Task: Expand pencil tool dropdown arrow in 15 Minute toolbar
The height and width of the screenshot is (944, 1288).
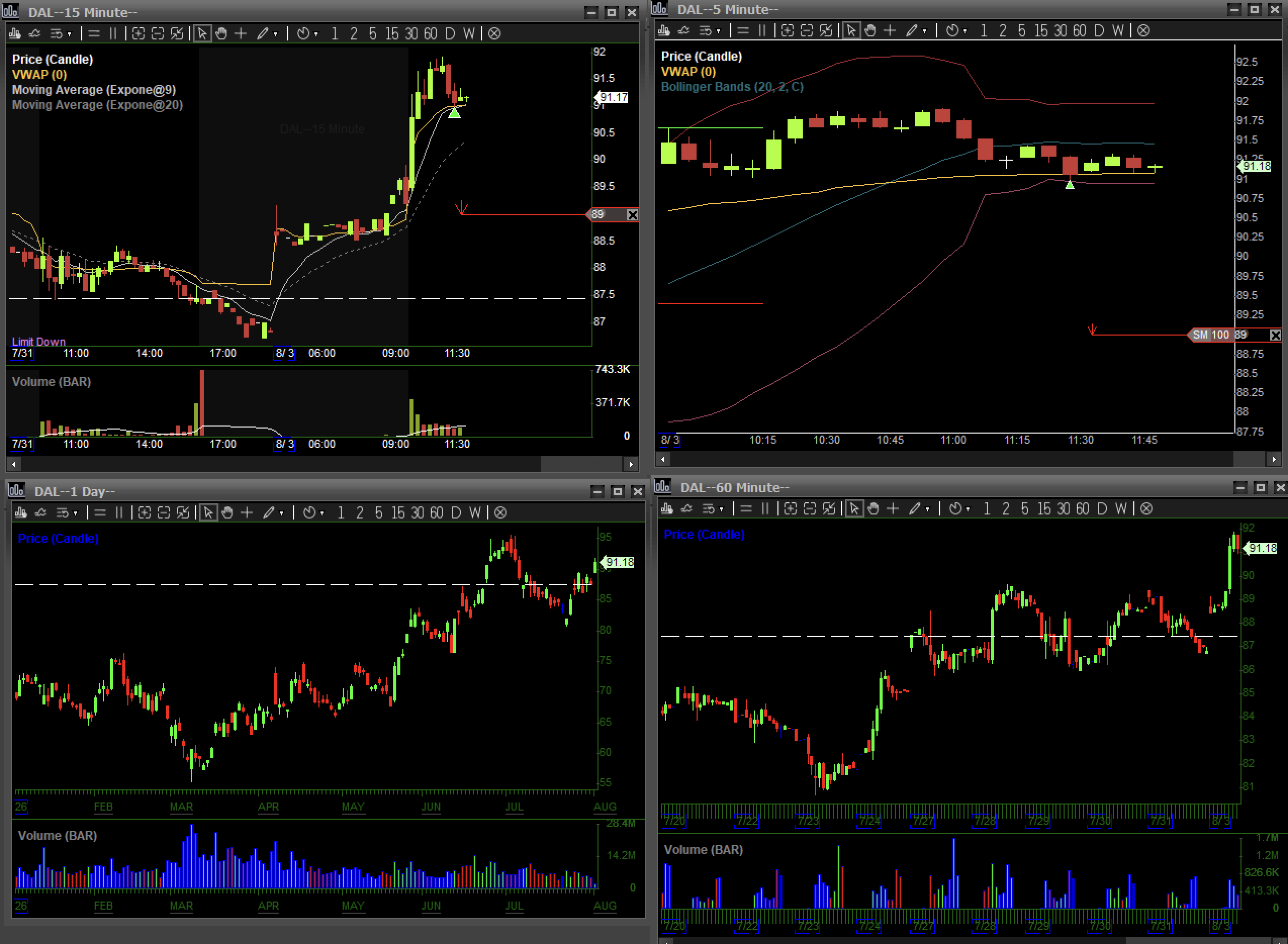Action: tap(275, 34)
